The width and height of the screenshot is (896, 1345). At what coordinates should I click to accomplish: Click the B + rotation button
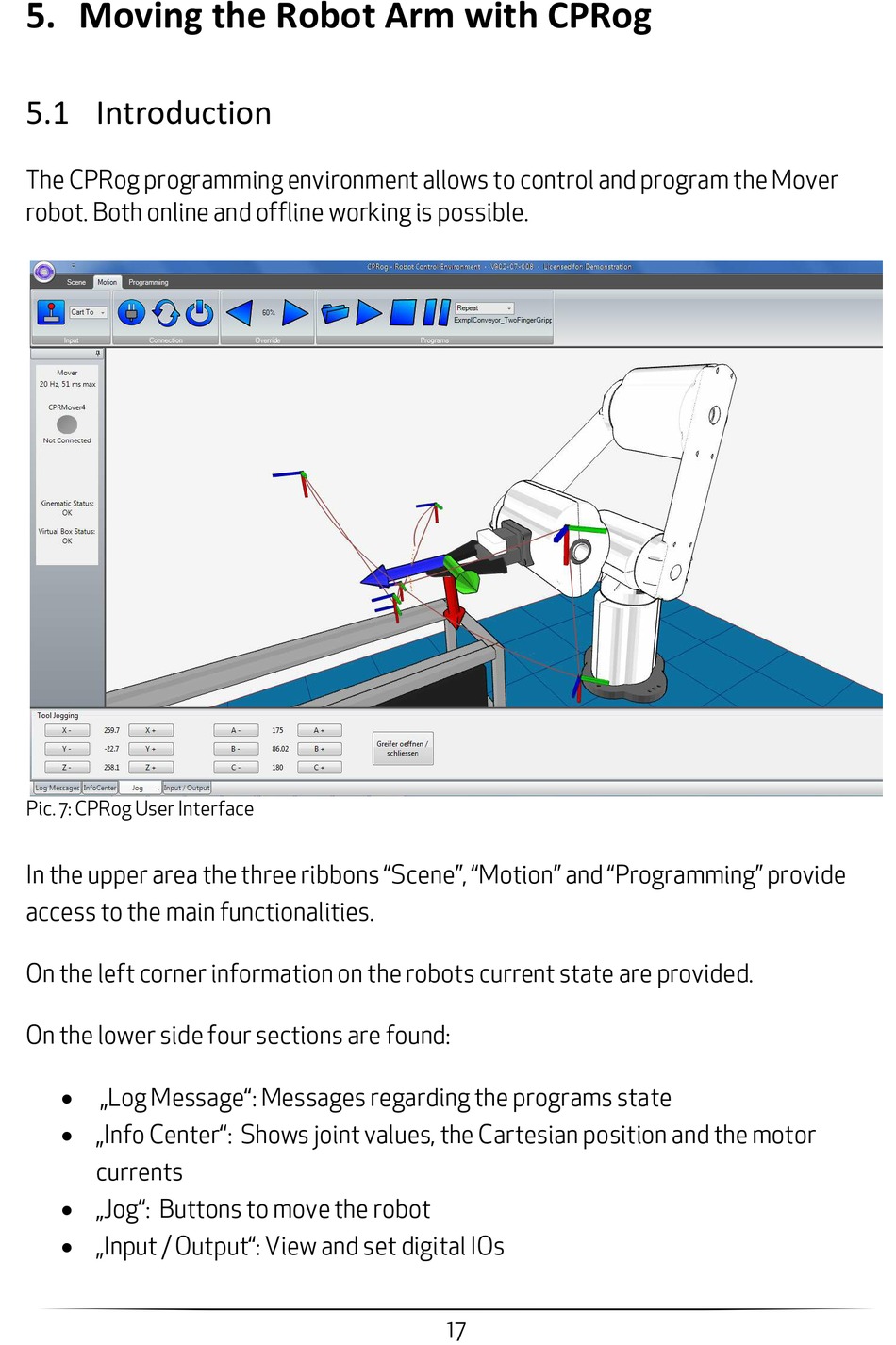coord(320,749)
